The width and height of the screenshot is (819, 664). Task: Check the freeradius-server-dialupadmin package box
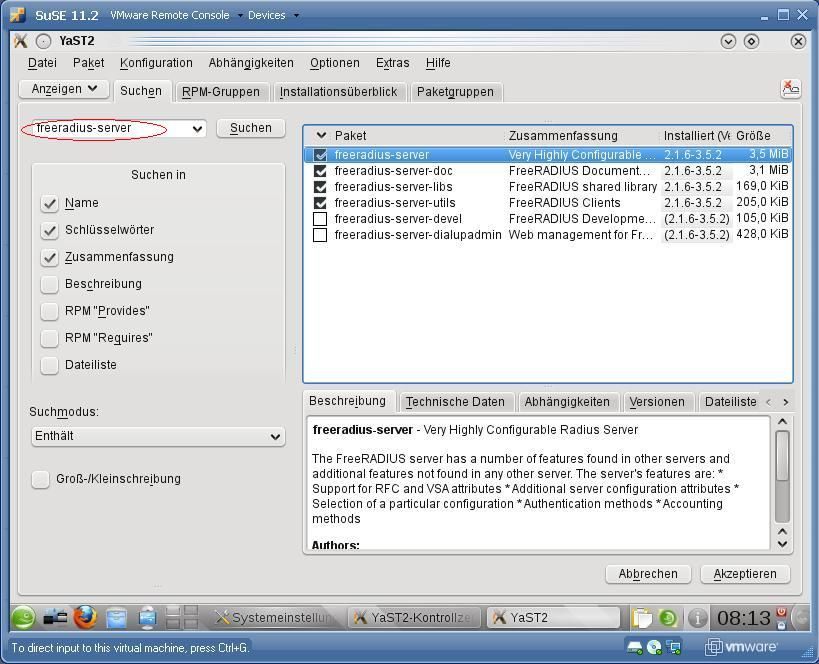(320, 235)
